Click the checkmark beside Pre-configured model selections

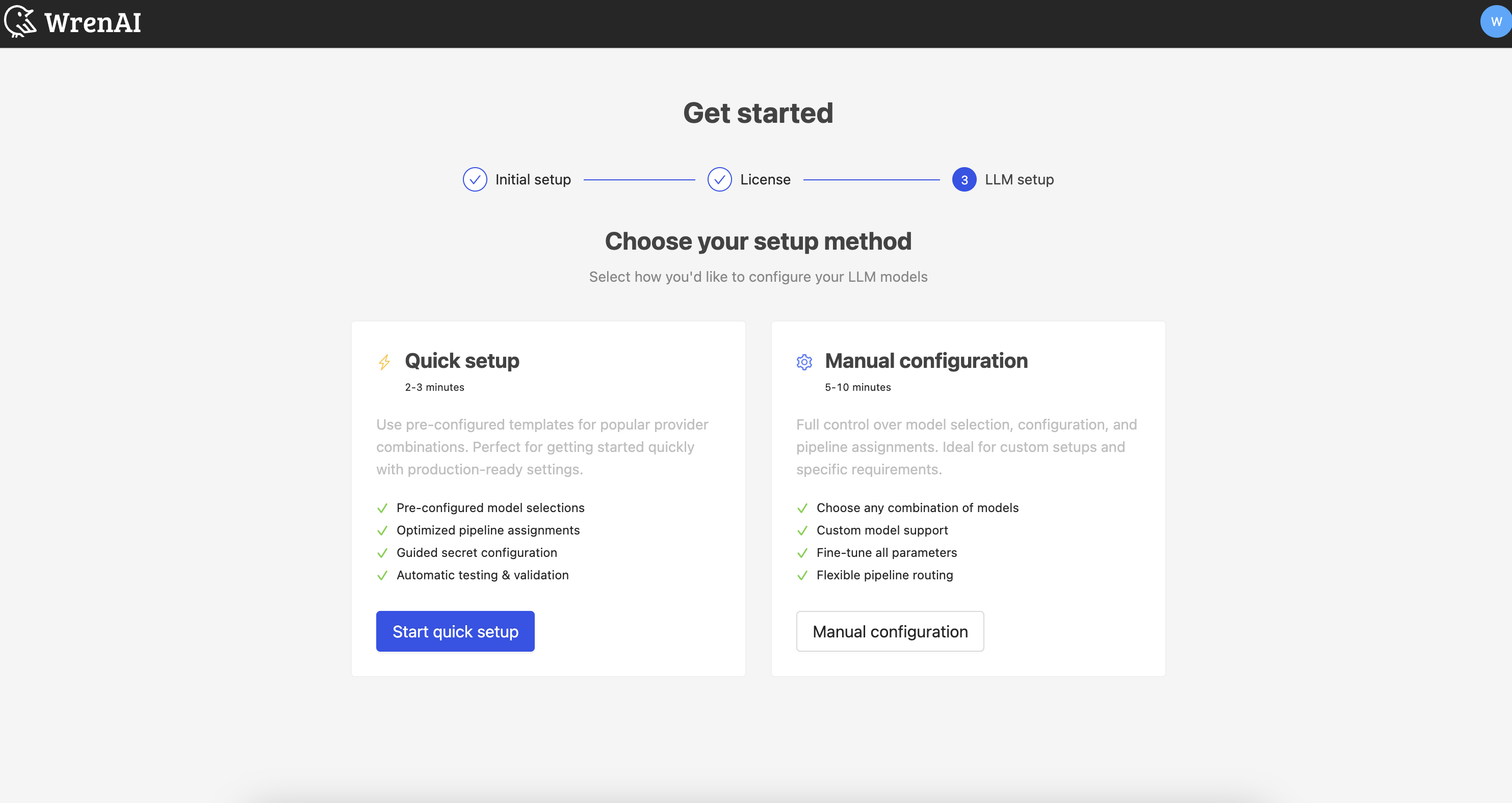point(382,508)
